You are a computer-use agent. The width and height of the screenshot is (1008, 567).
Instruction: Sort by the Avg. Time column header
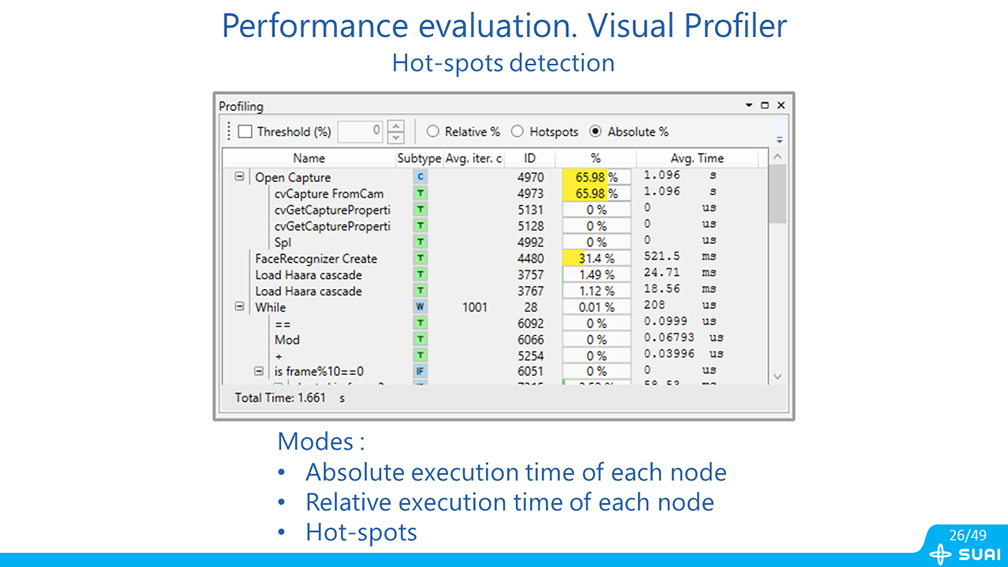click(697, 158)
